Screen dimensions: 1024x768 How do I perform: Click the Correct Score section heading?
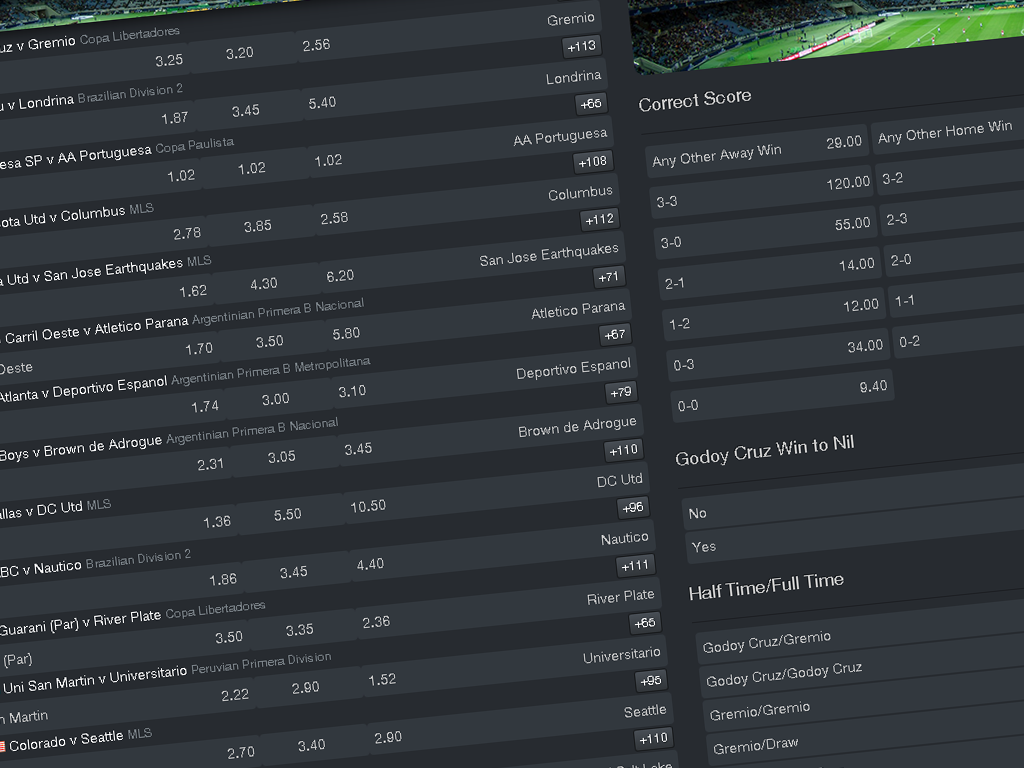[695, 101]
